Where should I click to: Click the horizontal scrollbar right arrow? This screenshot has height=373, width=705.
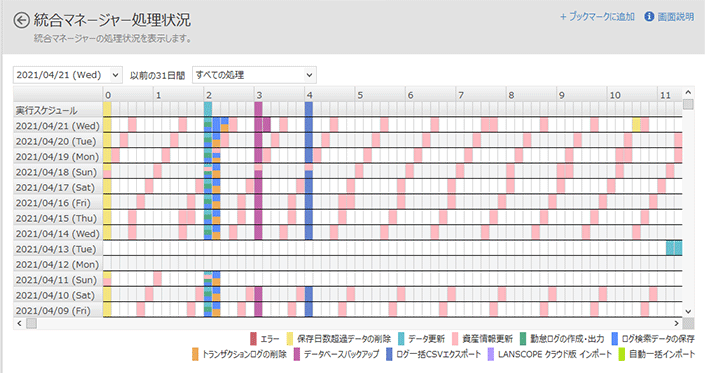point(677,323)
